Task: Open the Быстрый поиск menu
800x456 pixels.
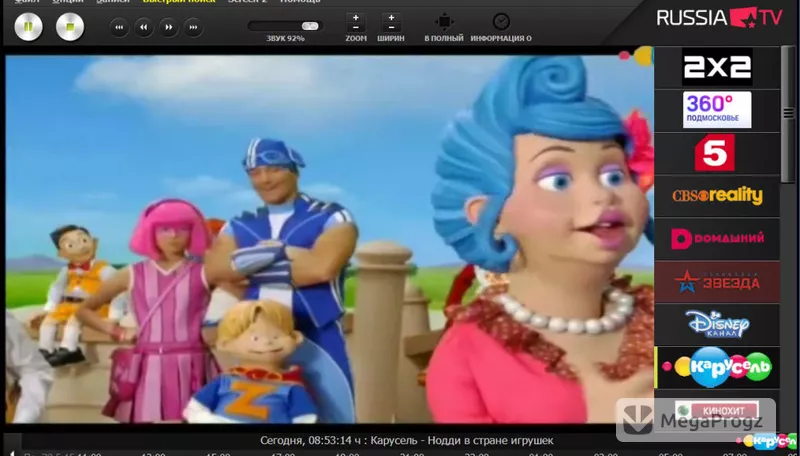Action: (x=179, y=2)
